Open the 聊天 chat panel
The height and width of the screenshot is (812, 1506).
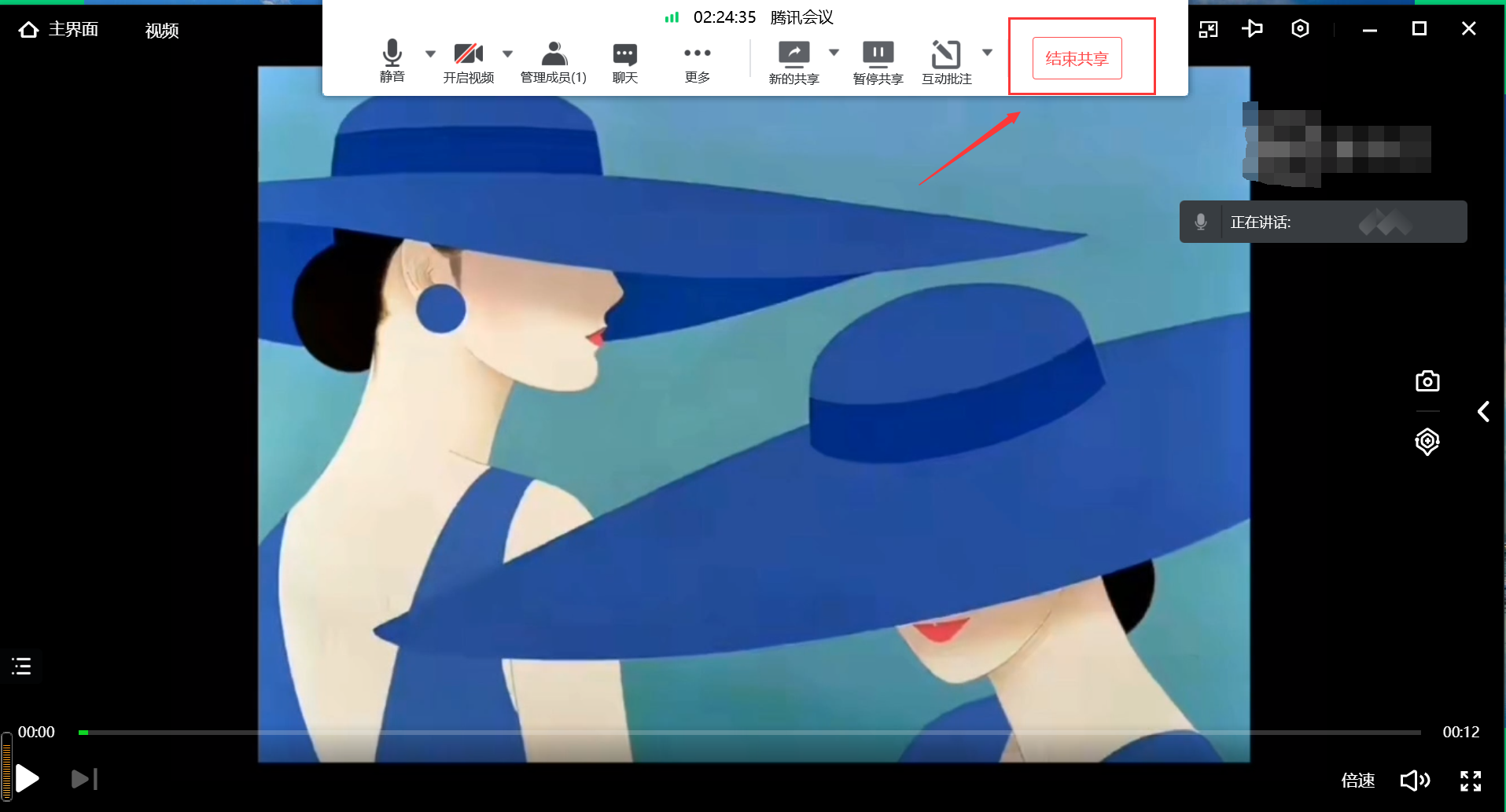point(625,63)
